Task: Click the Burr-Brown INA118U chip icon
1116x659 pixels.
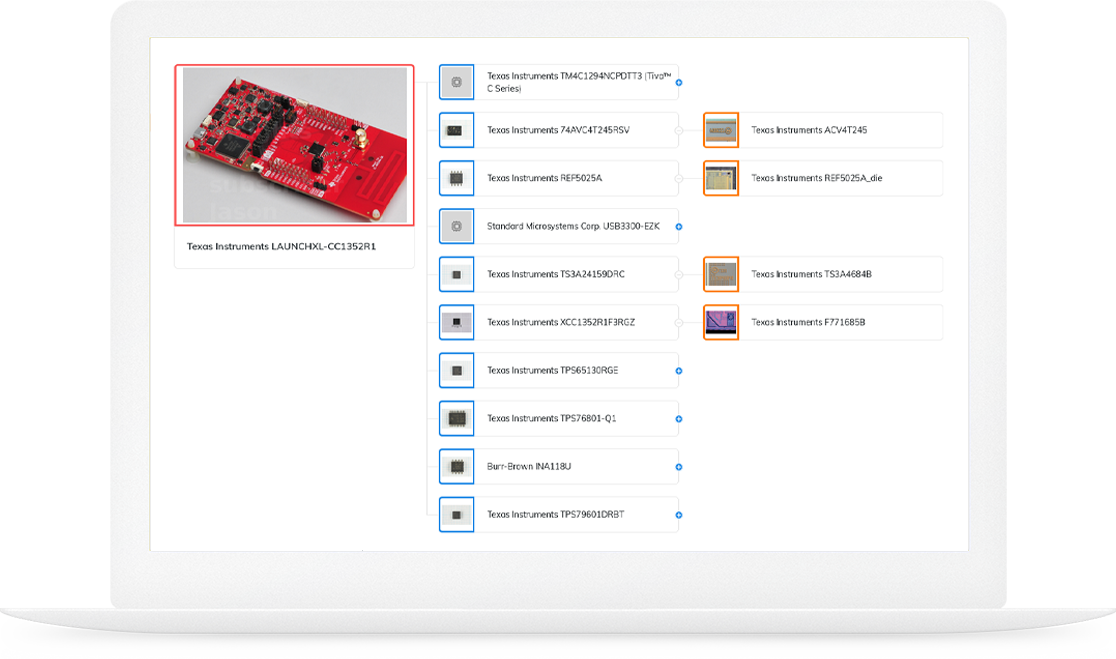Action: [457, 466]
